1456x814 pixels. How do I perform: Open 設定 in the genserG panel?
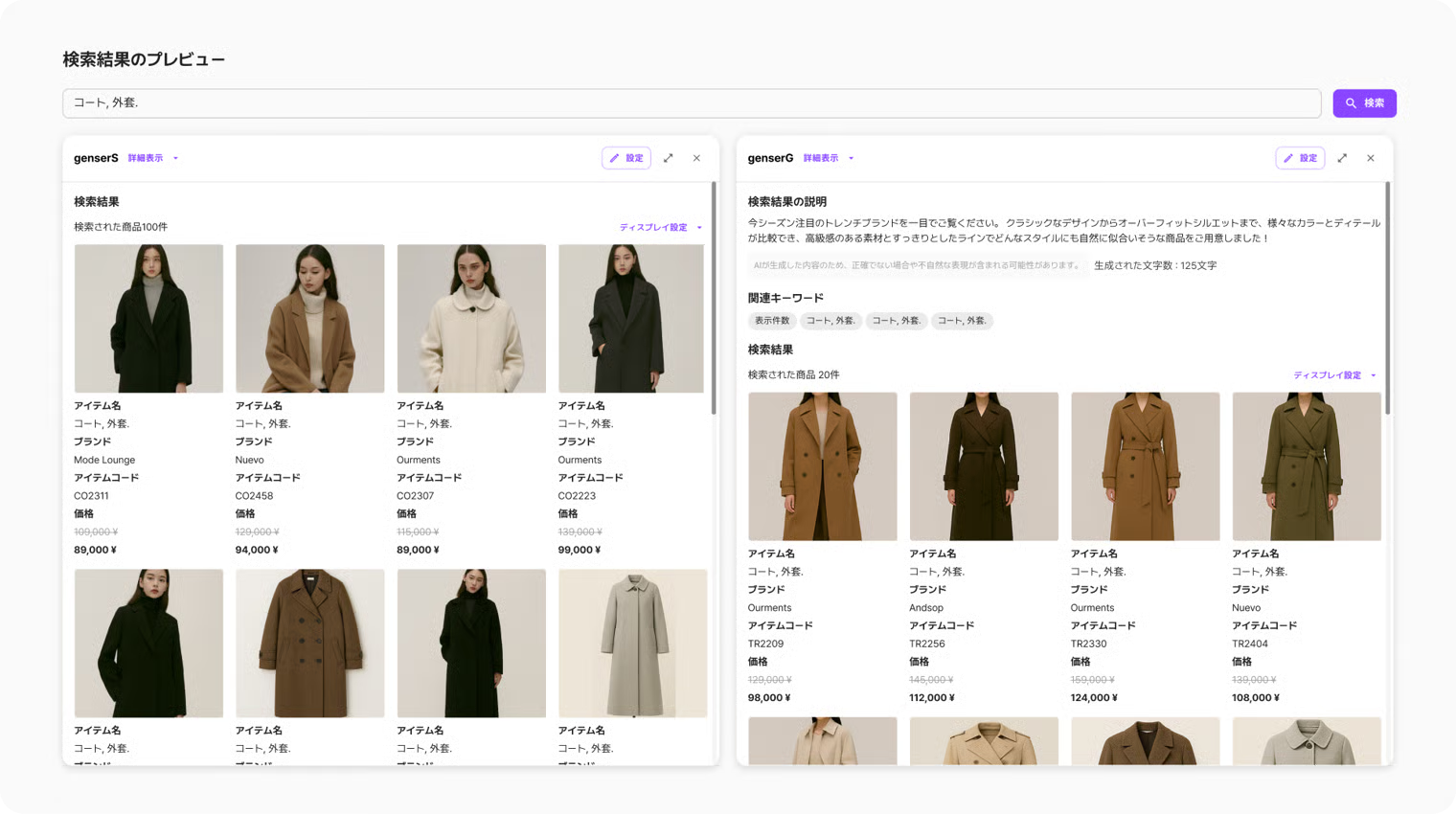[x=1300, y=158]
